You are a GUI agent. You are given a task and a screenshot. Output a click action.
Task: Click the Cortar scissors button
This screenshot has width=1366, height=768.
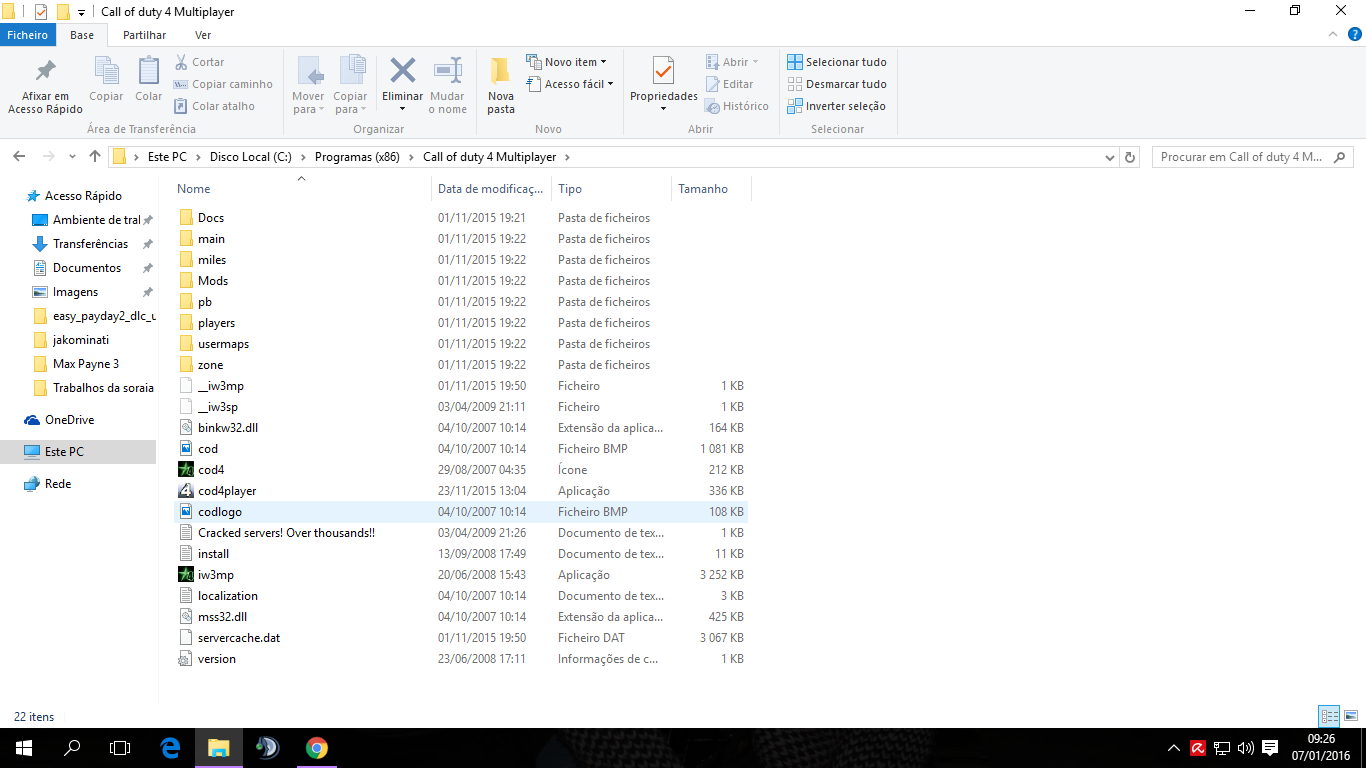point(199,62)
